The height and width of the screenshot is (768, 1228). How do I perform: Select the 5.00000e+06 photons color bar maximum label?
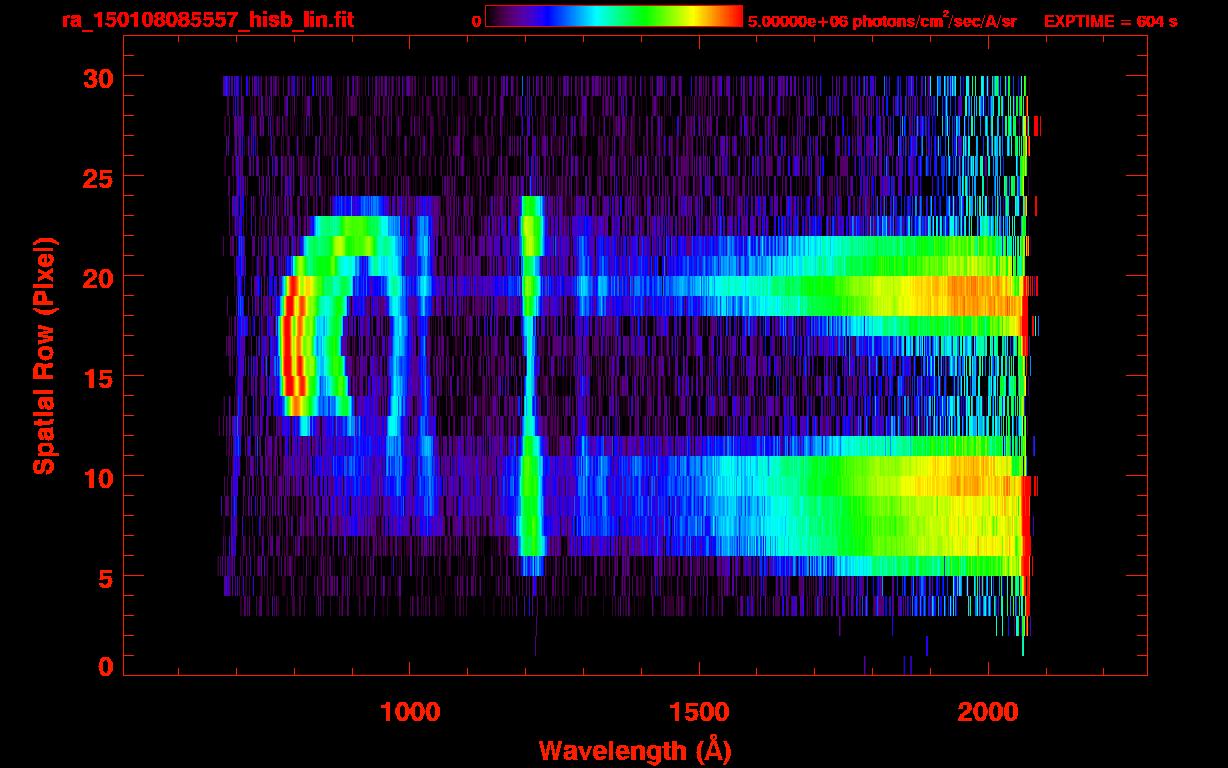[x=881, y=21]
